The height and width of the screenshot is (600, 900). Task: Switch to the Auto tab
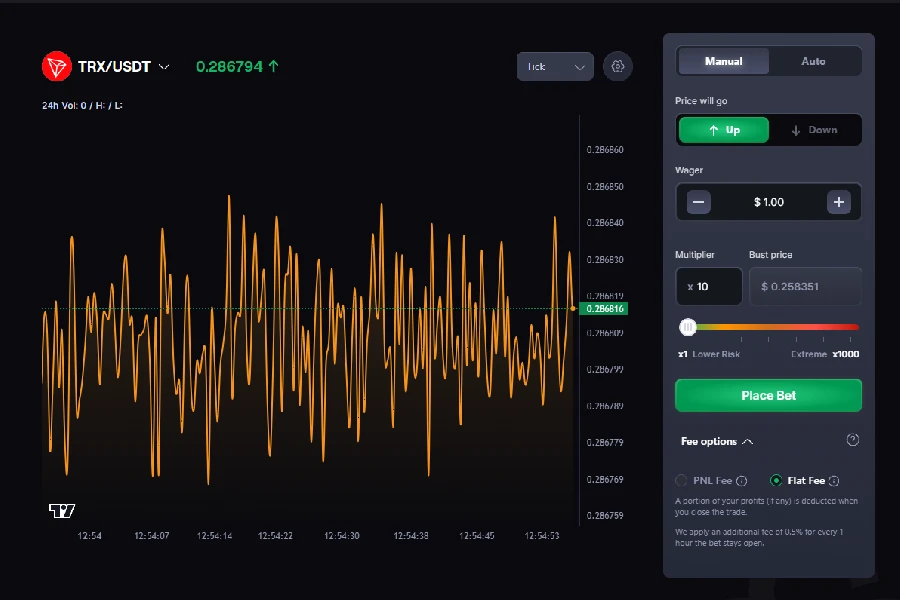[813, 61]
